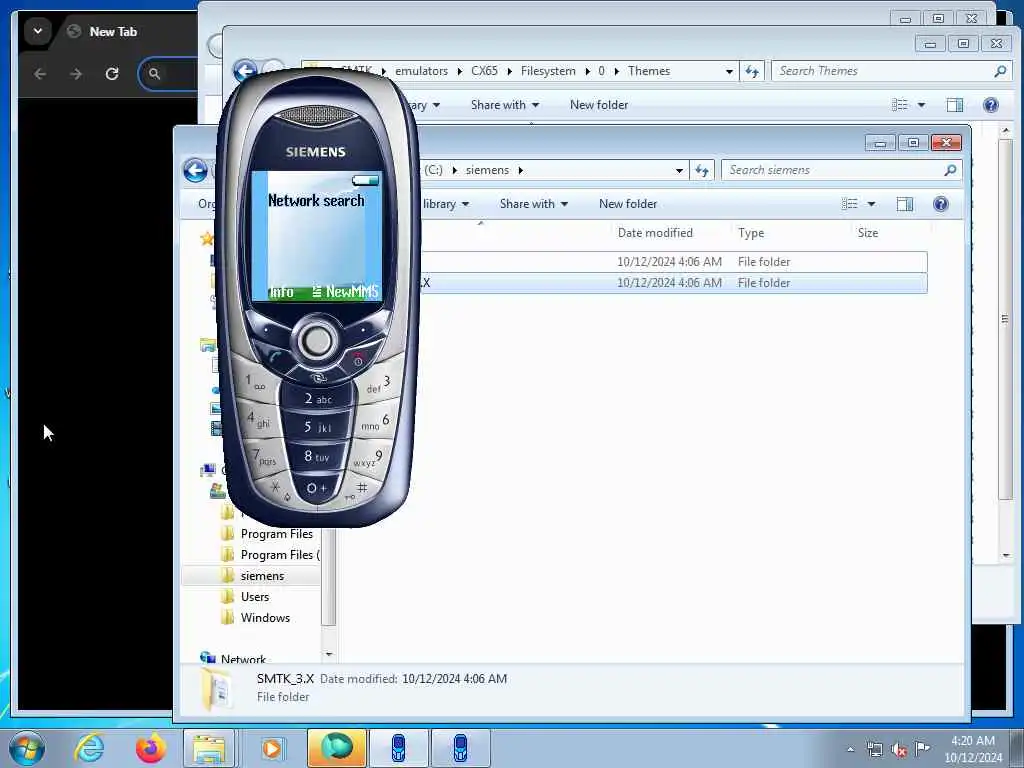Click the emulators breadcrumb in the Themes window
Image resolution: width=1024 pixels, height=768 pixels.
[x=421, y=71]
